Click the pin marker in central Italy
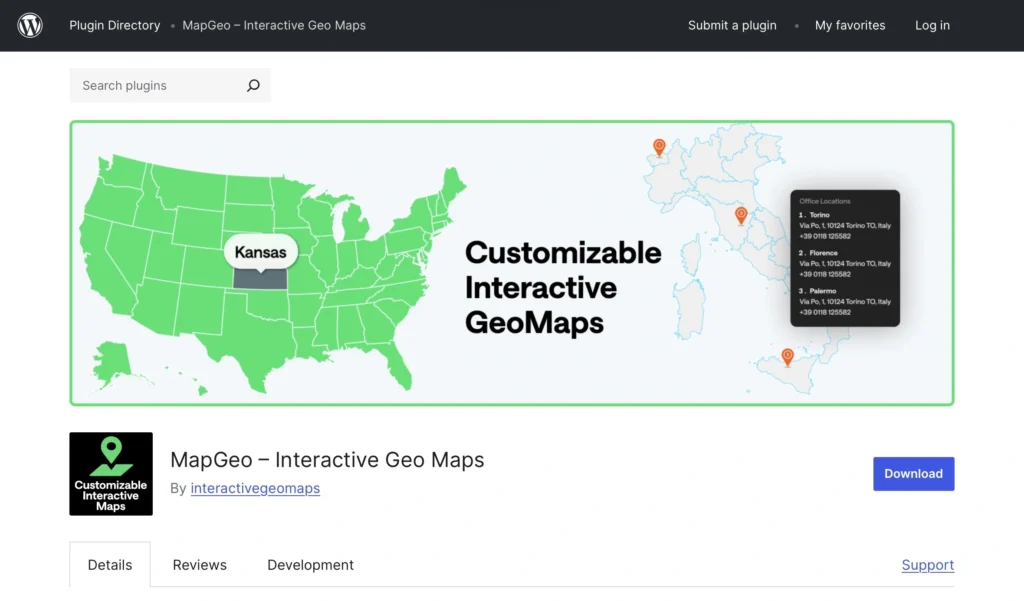 coord(741,214)
